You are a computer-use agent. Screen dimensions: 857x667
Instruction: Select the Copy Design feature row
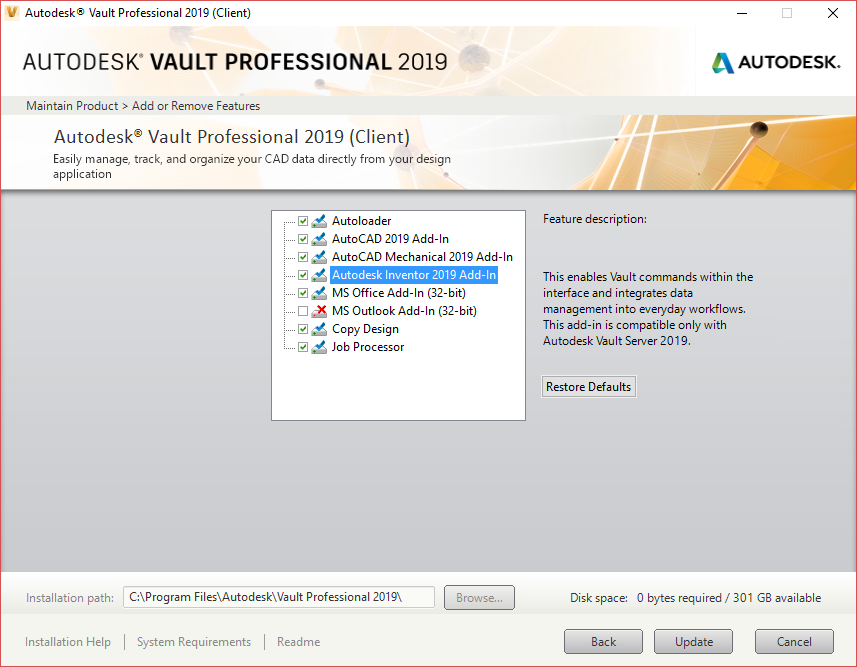[x=365, y=329]
